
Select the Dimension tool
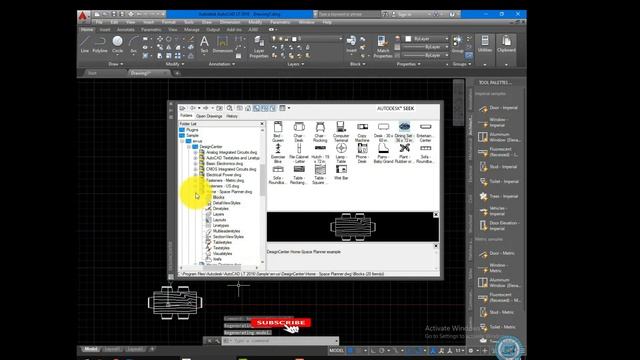tap(222, 44)
